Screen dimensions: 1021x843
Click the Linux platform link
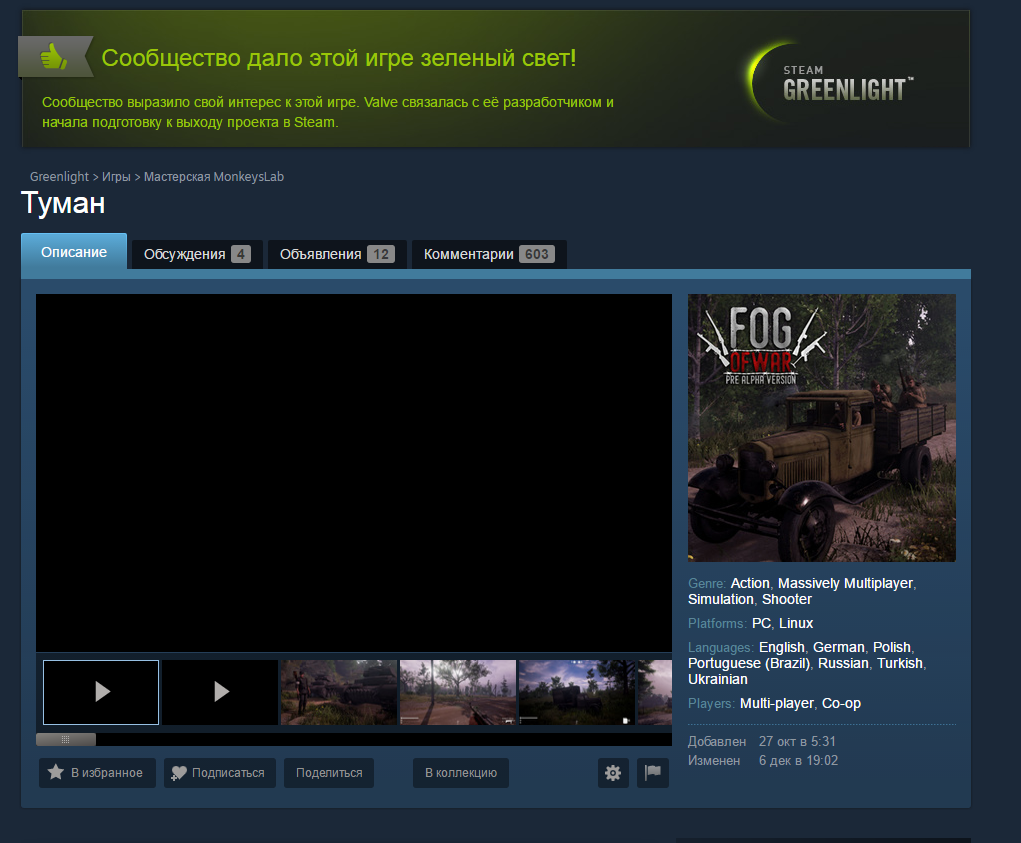tap(796, 624)
